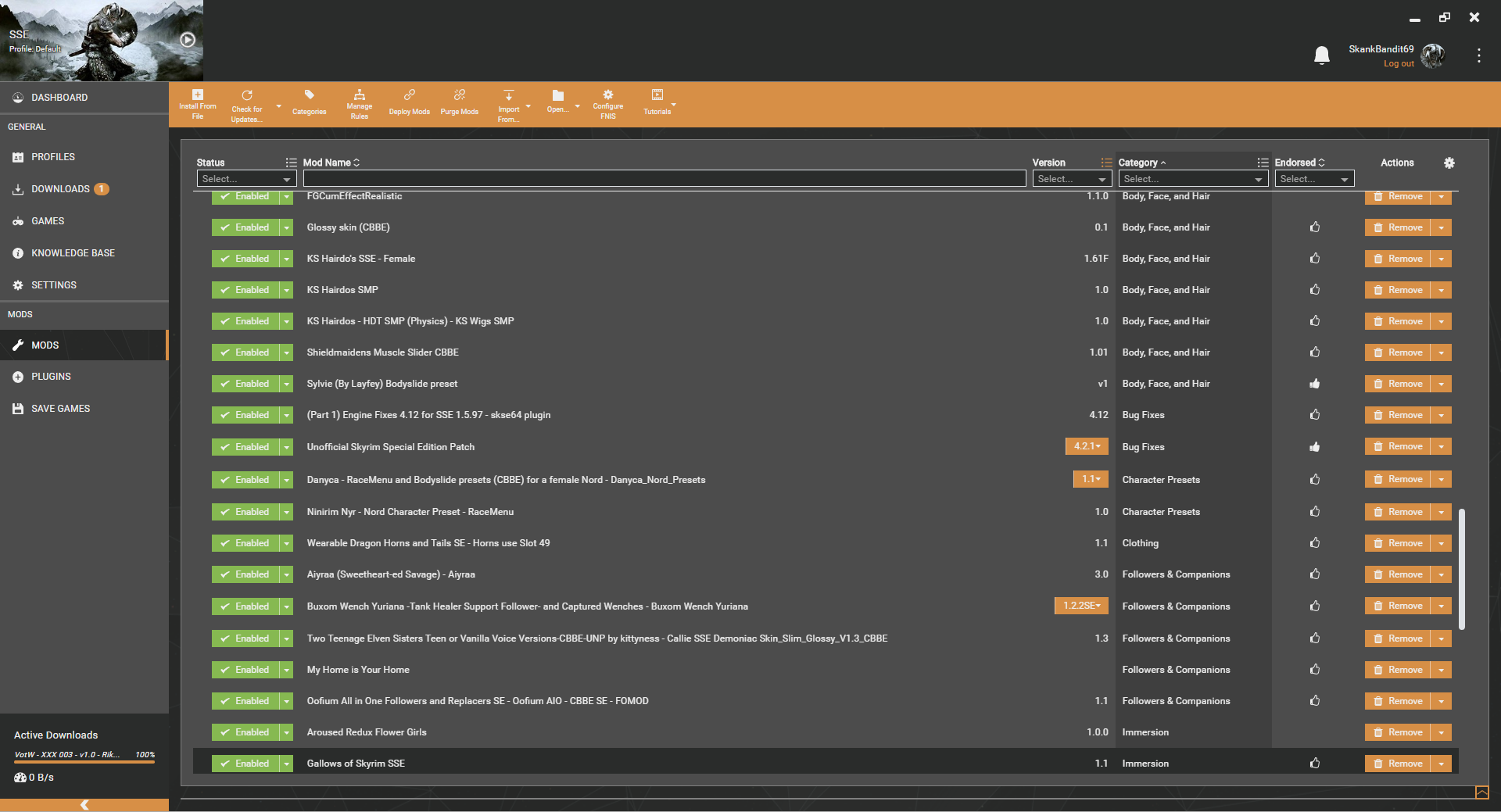Click Import From toolbar icon
This screenshot has width=1501, height=812.
point(509,95)
